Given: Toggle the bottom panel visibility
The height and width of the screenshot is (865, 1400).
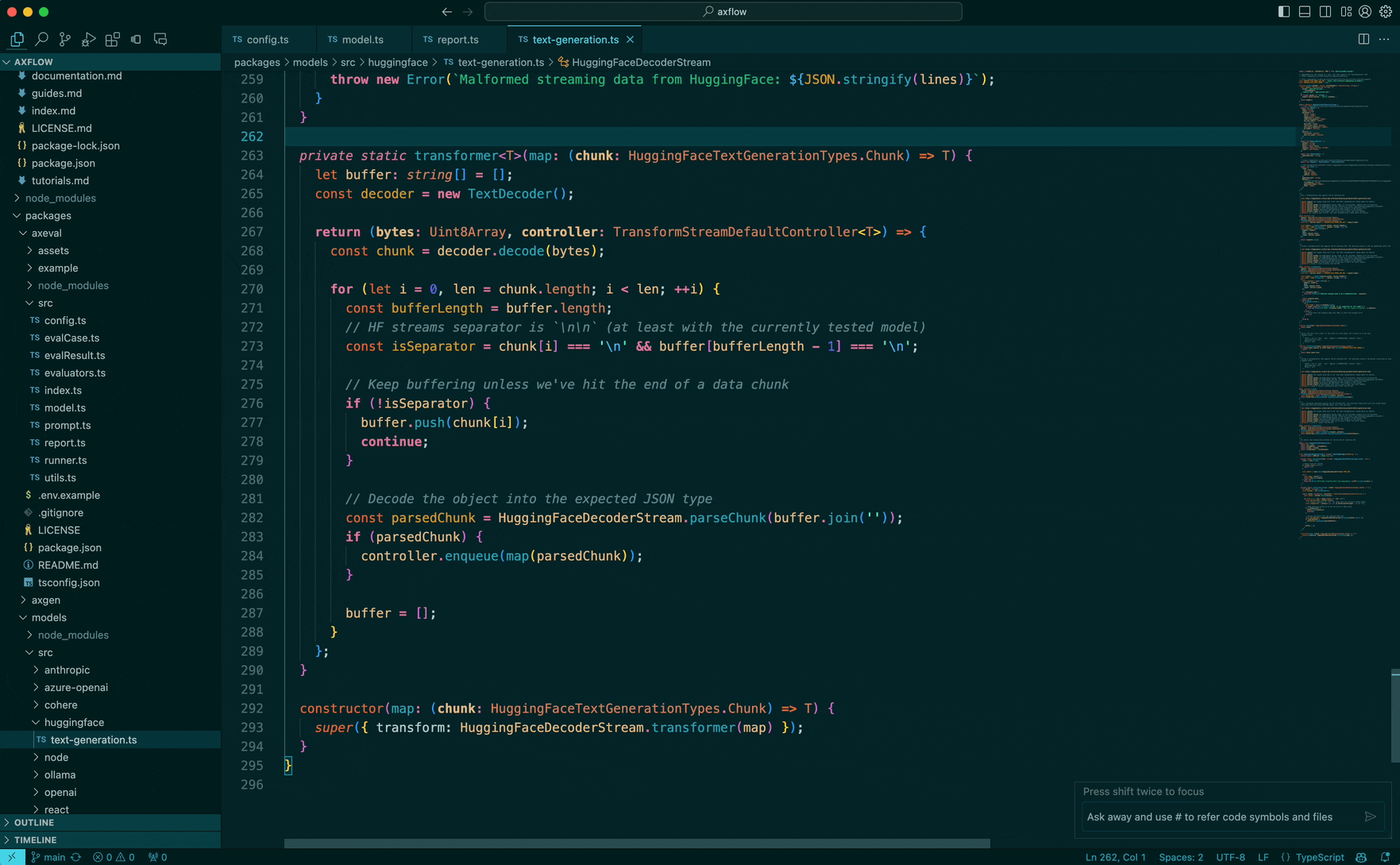Looking at the screenshot, I should point(1305,12).
